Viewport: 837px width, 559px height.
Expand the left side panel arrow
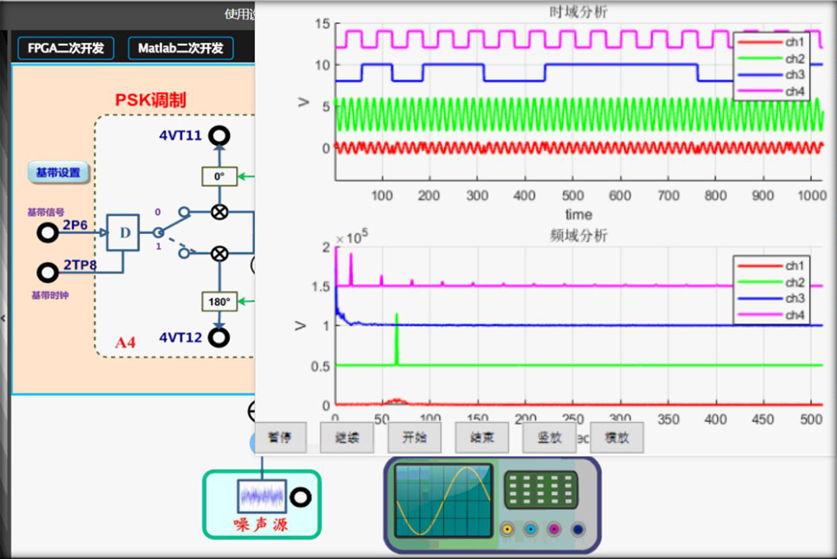coord(3,318)
